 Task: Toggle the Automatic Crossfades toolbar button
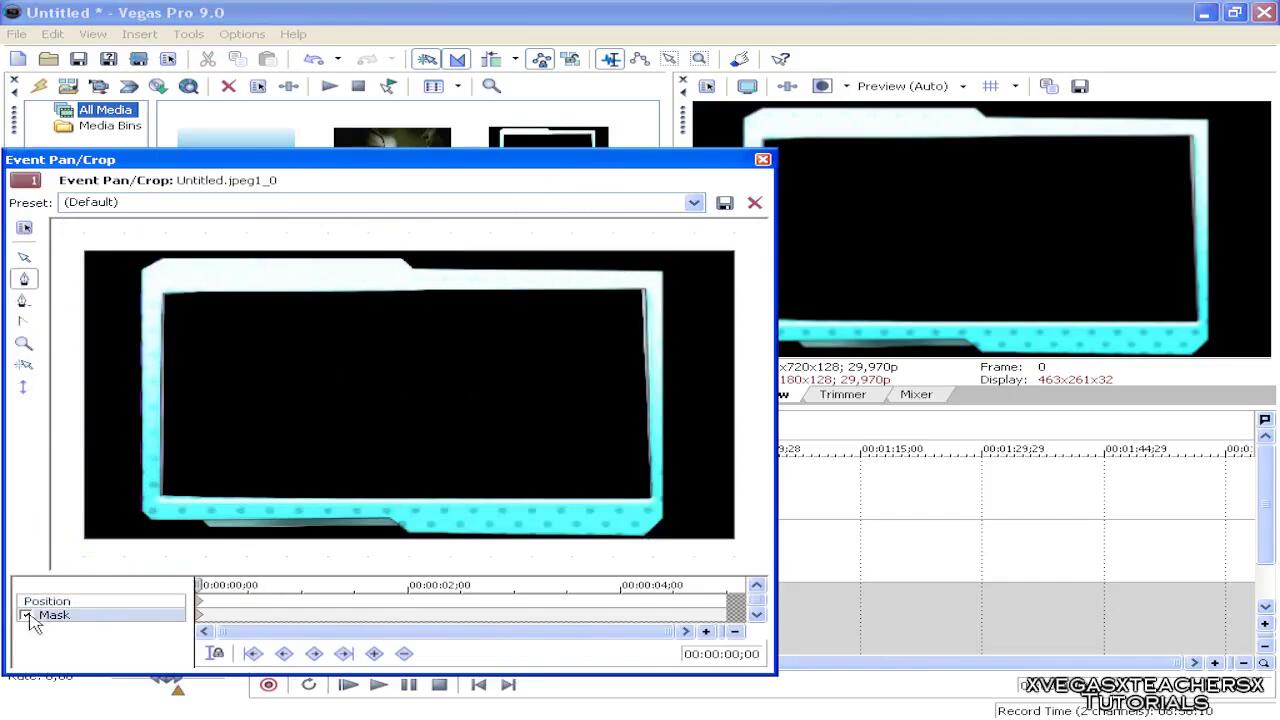[457, 60]
